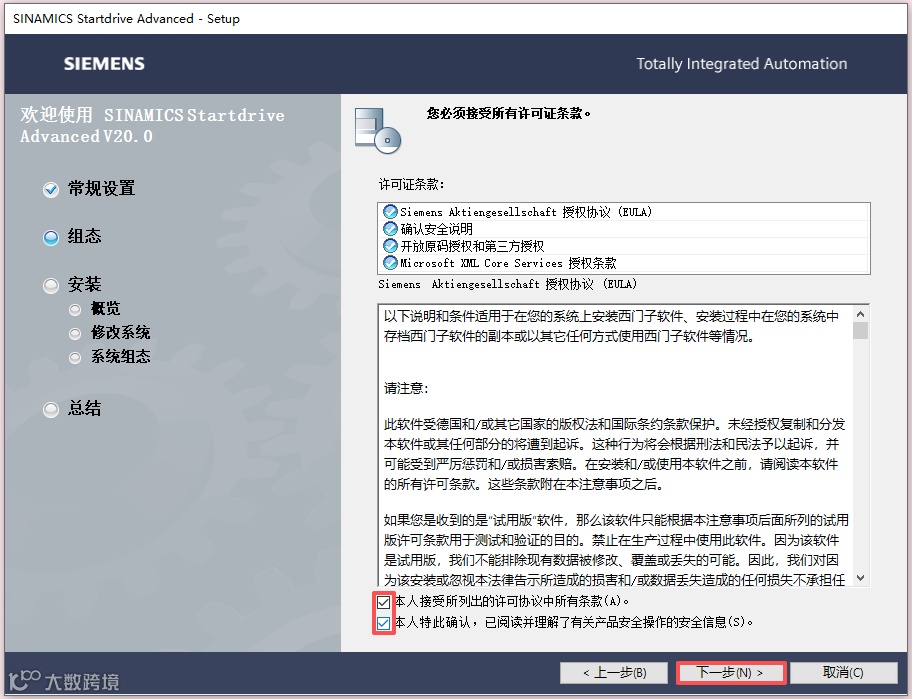Click inside the license agreement text area

615,445
